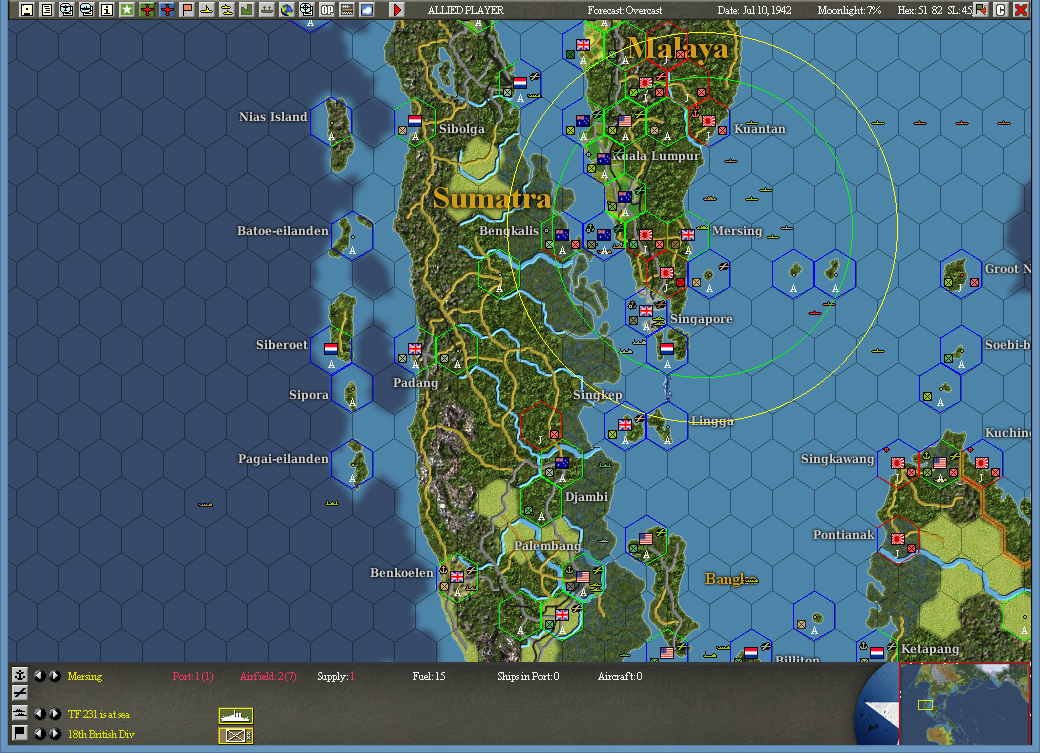Click the yellow-framed infantry unit button

(236, 735)
